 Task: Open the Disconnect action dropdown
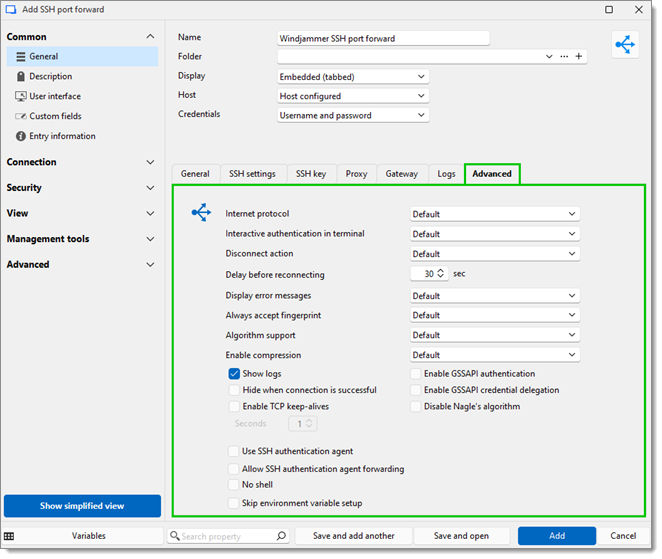click(495, 254)
